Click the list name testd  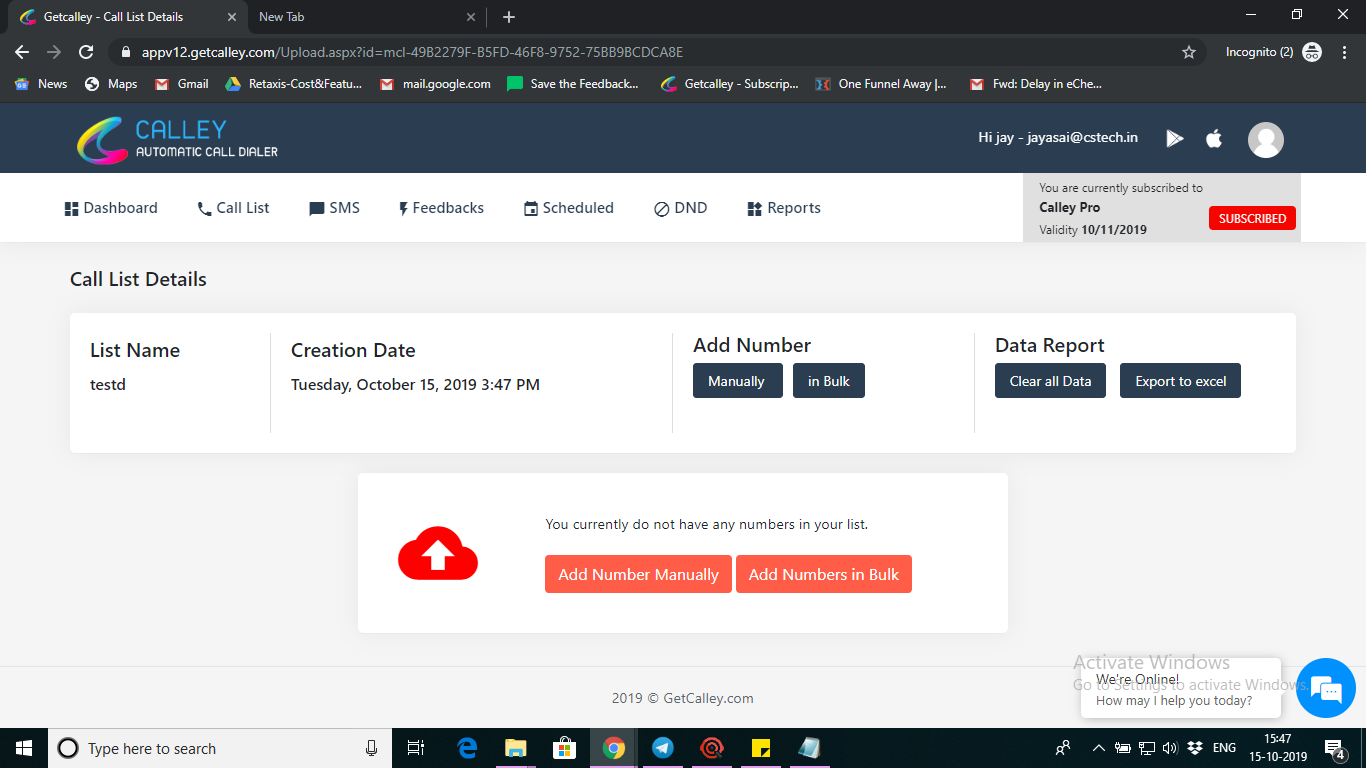(108, 384)
